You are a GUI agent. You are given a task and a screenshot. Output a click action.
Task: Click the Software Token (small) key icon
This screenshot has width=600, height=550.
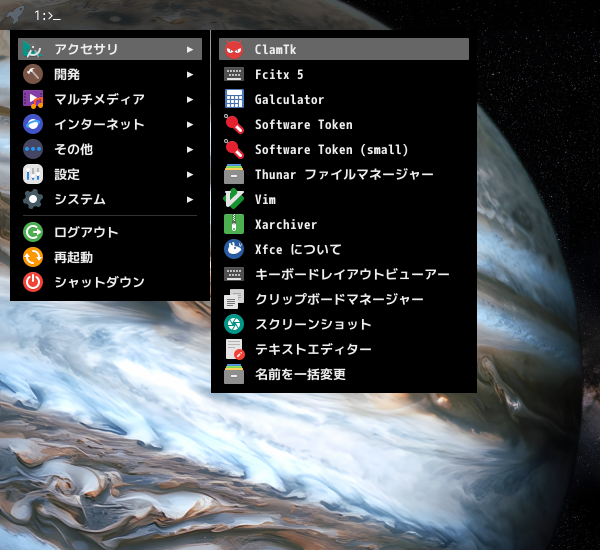234,149
